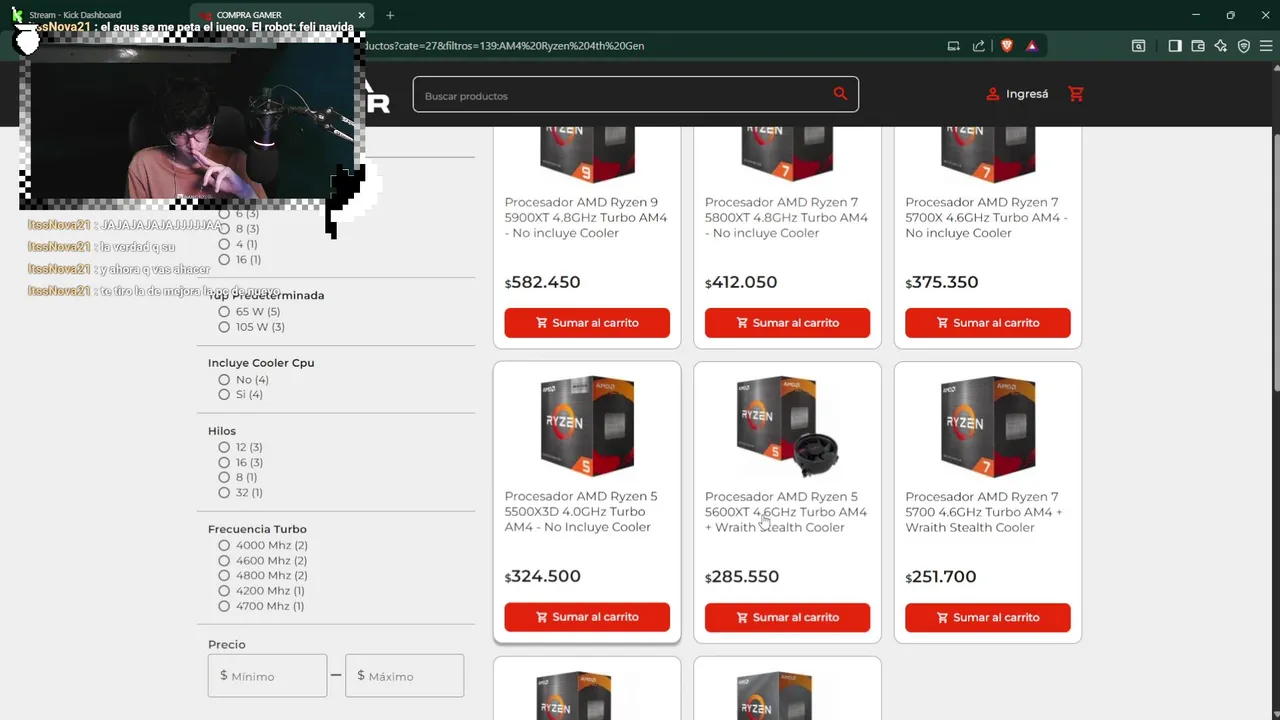Viewport: 1280px width, 720px height.
Task: Add Ryzen 5 5500X3D to cart
Action: 587,617
